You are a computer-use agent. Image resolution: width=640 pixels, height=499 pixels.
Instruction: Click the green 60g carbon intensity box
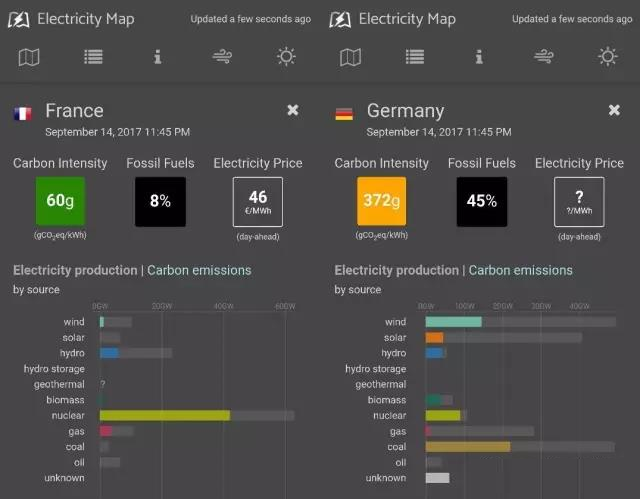point(60,201)
